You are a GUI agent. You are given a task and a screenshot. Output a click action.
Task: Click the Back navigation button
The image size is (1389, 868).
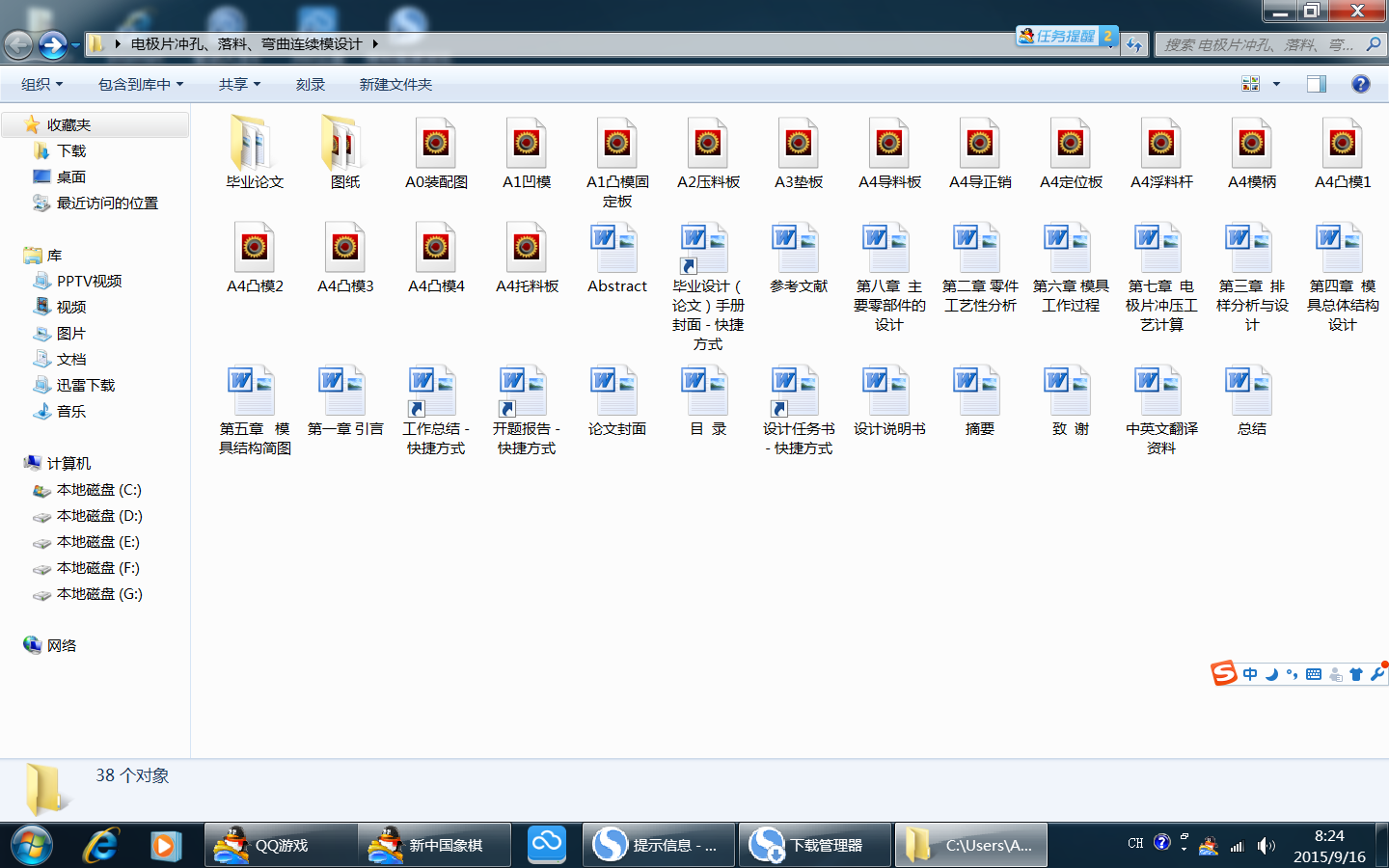(18, 43)
